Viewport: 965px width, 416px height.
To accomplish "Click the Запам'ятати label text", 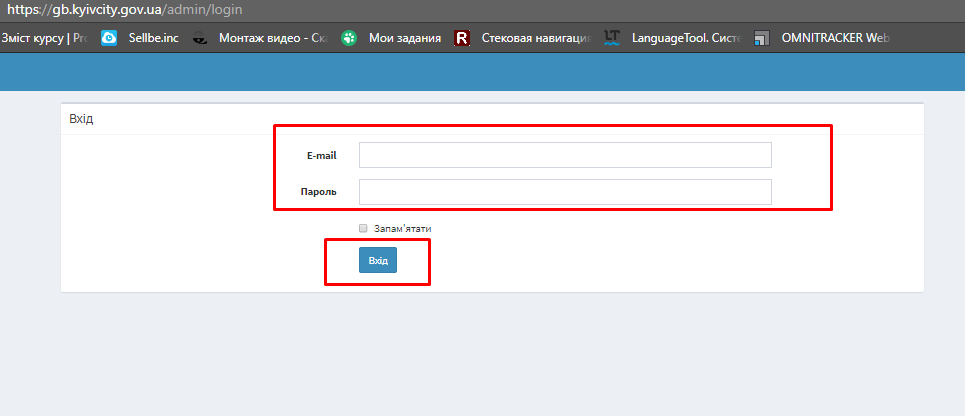I will tap(402, 228).
